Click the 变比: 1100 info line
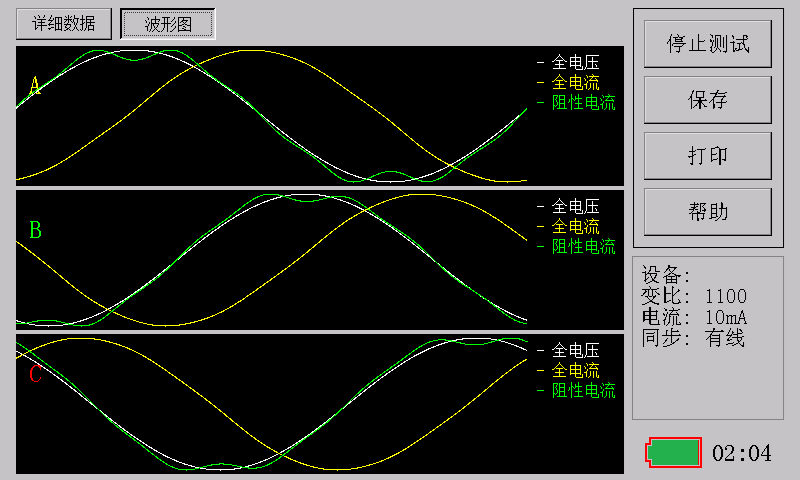800x480 pixels. [693, 296]
